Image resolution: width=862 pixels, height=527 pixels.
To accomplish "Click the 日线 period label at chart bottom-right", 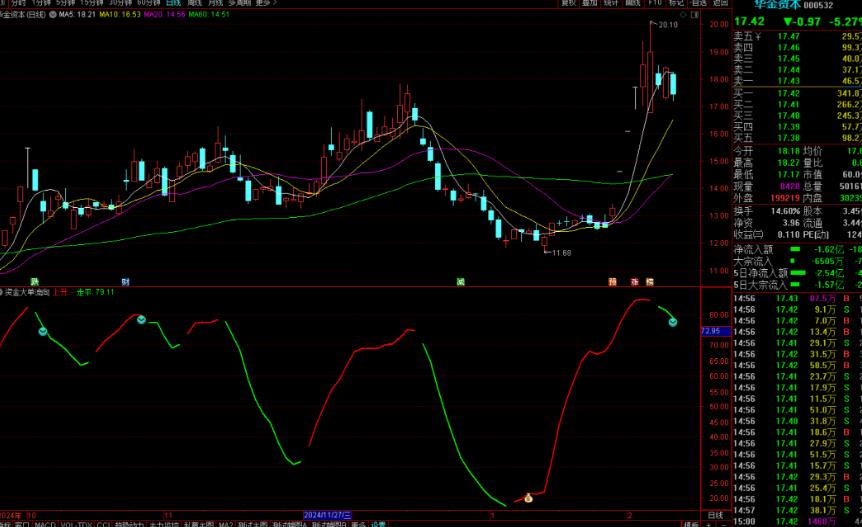I will 716,515.
